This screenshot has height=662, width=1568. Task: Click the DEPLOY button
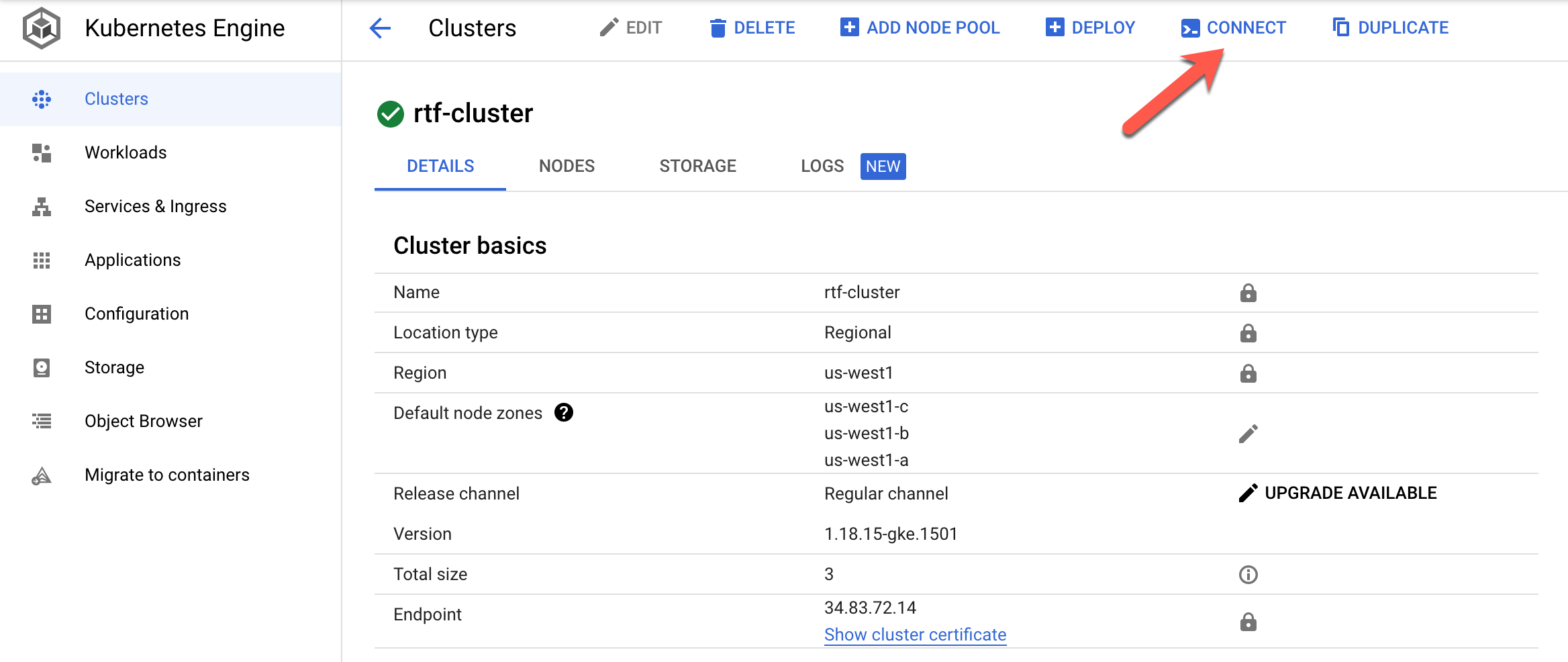click(x=1090, y=28)
